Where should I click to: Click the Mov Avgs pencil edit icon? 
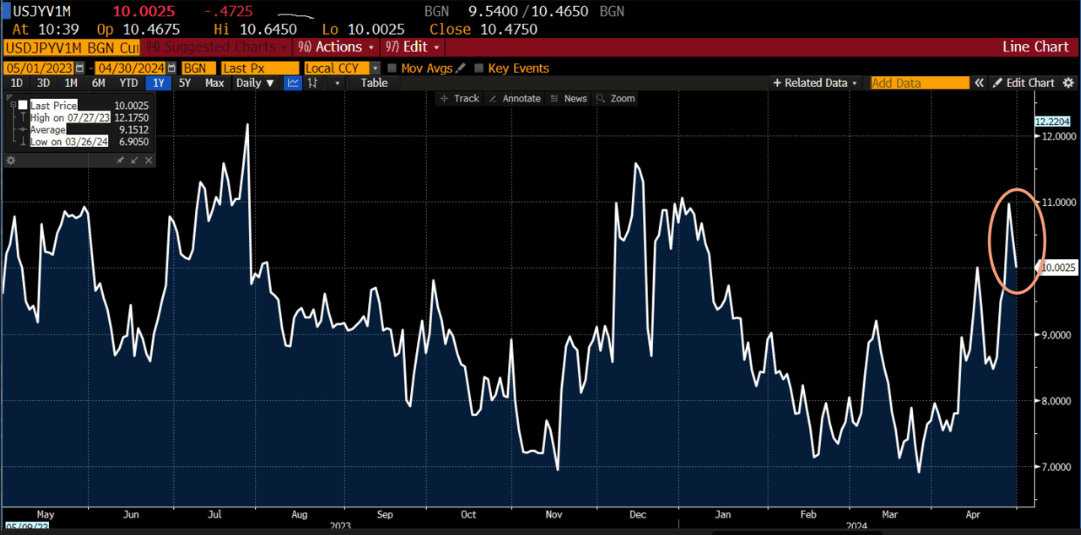pos(461,68)
